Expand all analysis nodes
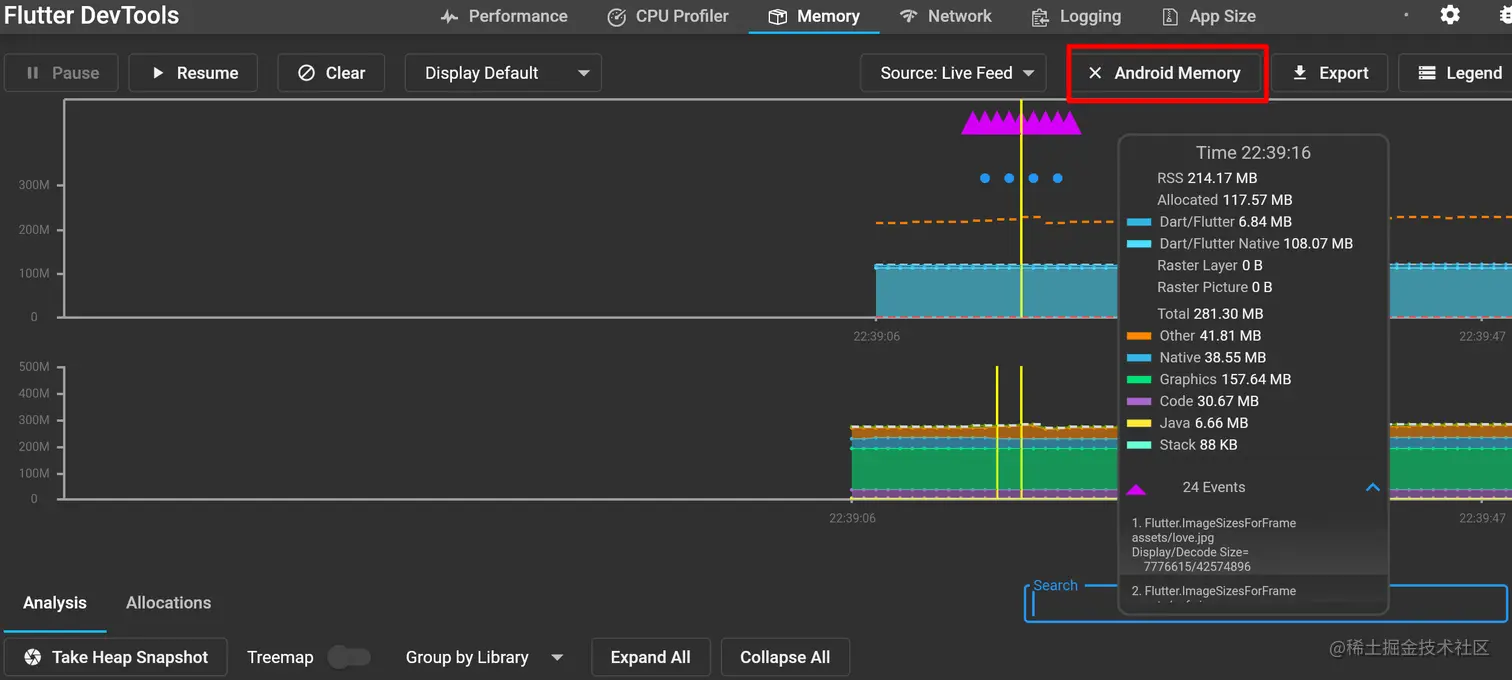The width and height of the screenshot is (1512, 680). 650,657
